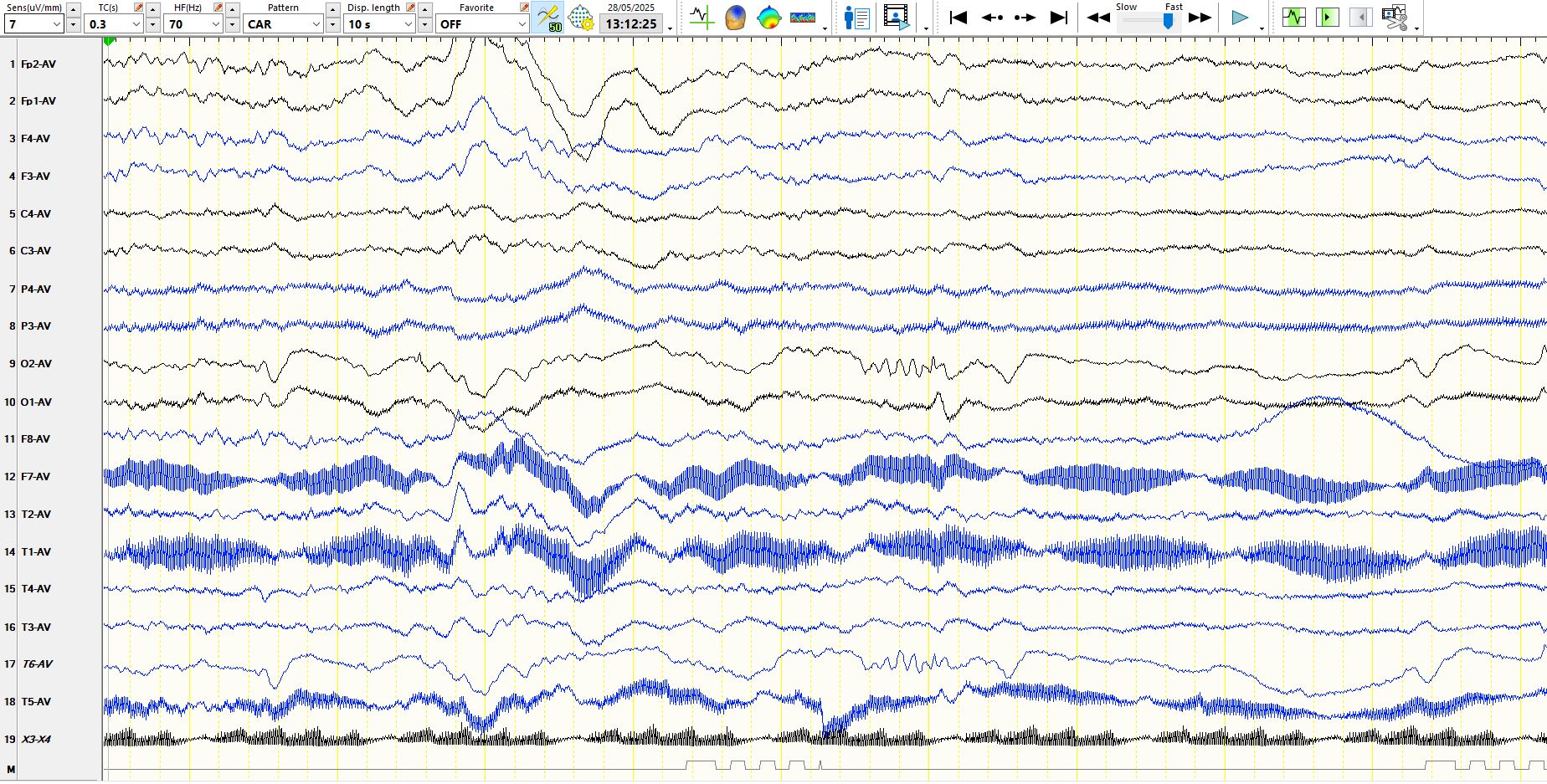Step the HF(Hz) value up

tap(233, 9)
